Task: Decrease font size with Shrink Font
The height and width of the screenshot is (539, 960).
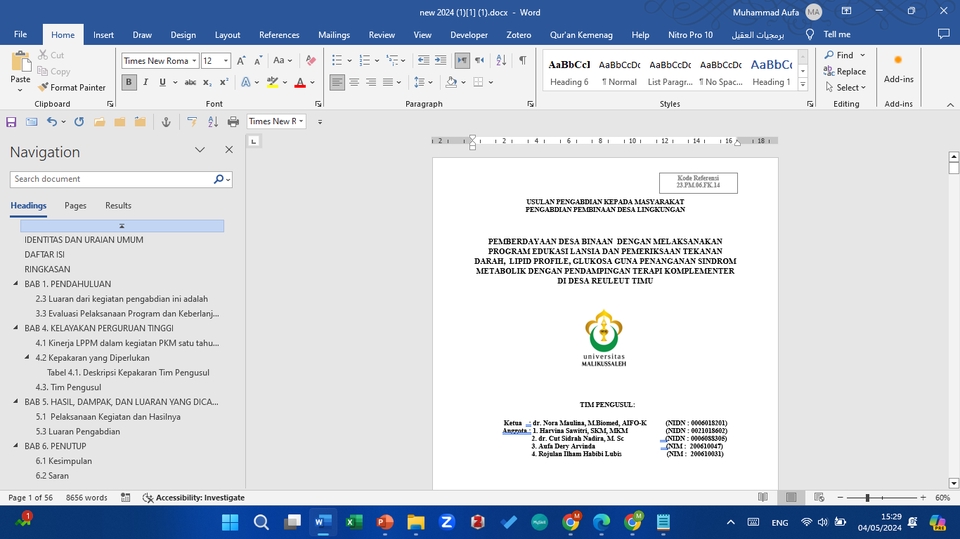Action: coord(258,61)
